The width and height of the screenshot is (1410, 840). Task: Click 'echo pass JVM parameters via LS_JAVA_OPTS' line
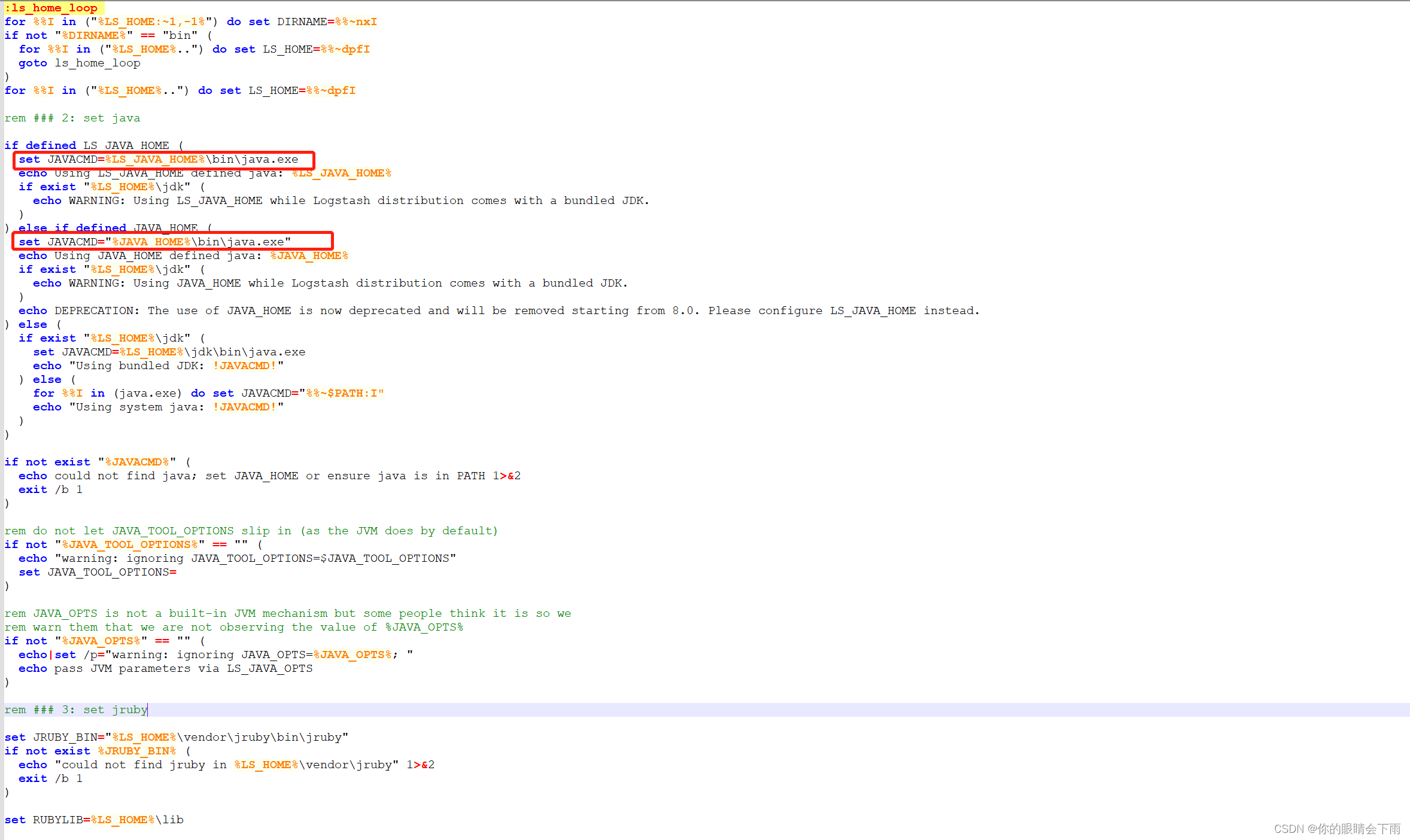click(166, 668)
